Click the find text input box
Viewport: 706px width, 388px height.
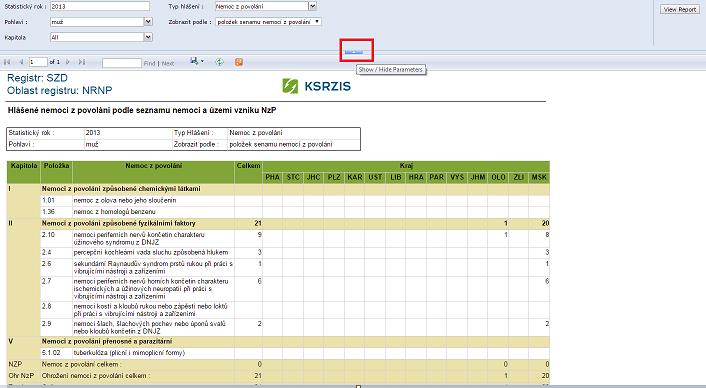122,63
